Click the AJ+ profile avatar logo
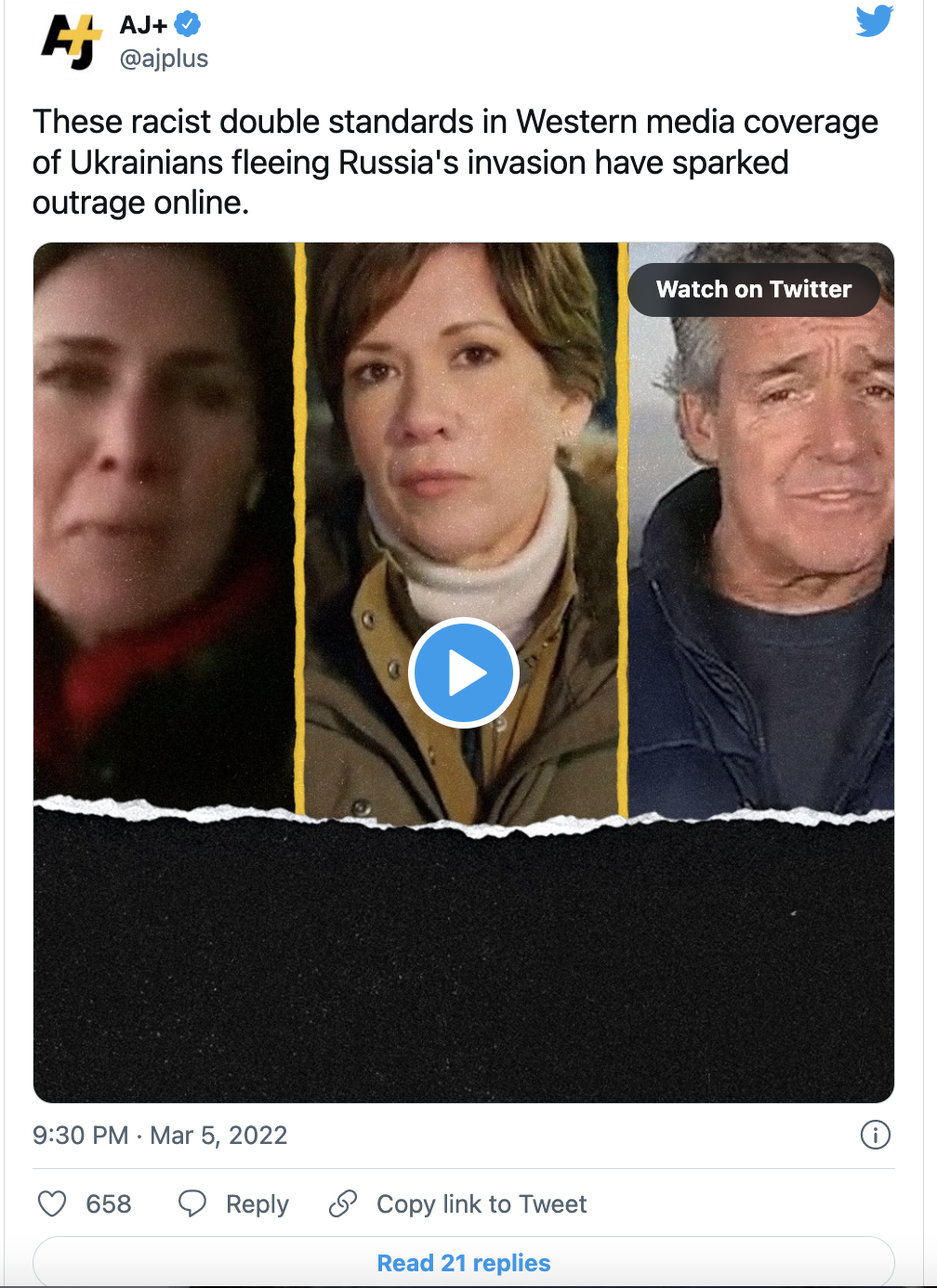Screen dimensions: 937x1288 (x=70, y=42)
